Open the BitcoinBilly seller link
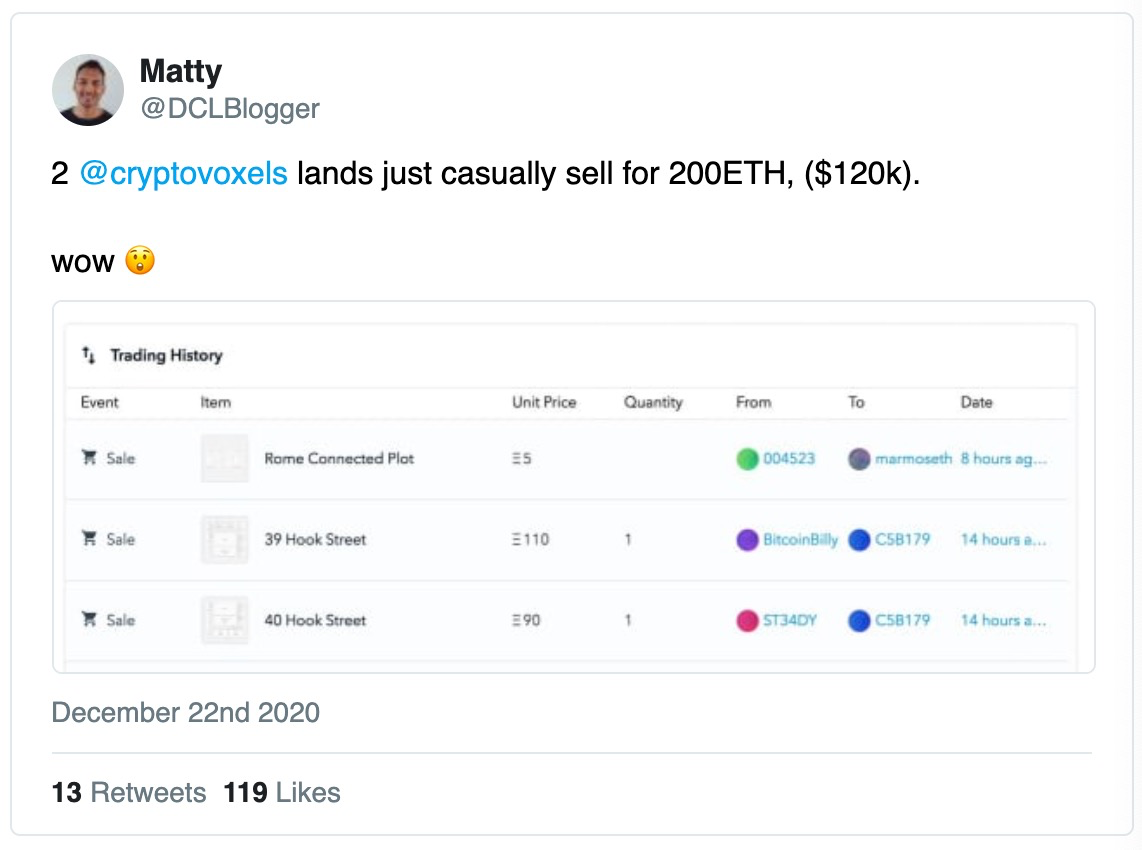This screenshot has height=850, width=1142. click(x=800, y=539)
